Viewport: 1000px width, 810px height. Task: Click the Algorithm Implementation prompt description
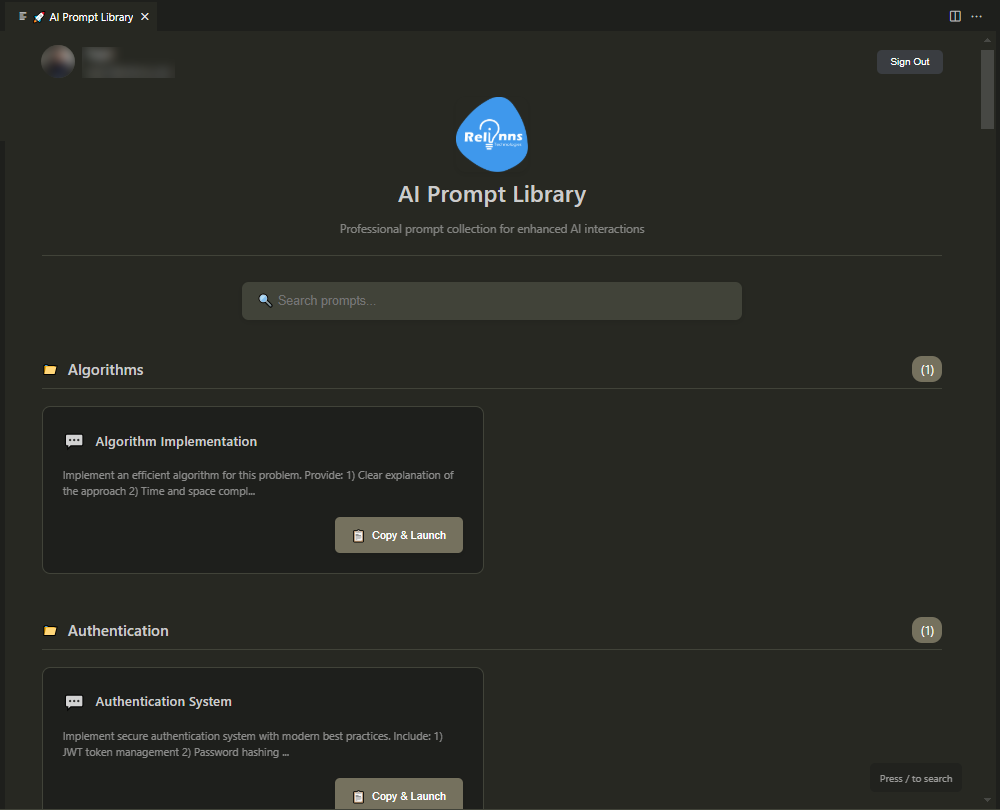click(258, 483)
